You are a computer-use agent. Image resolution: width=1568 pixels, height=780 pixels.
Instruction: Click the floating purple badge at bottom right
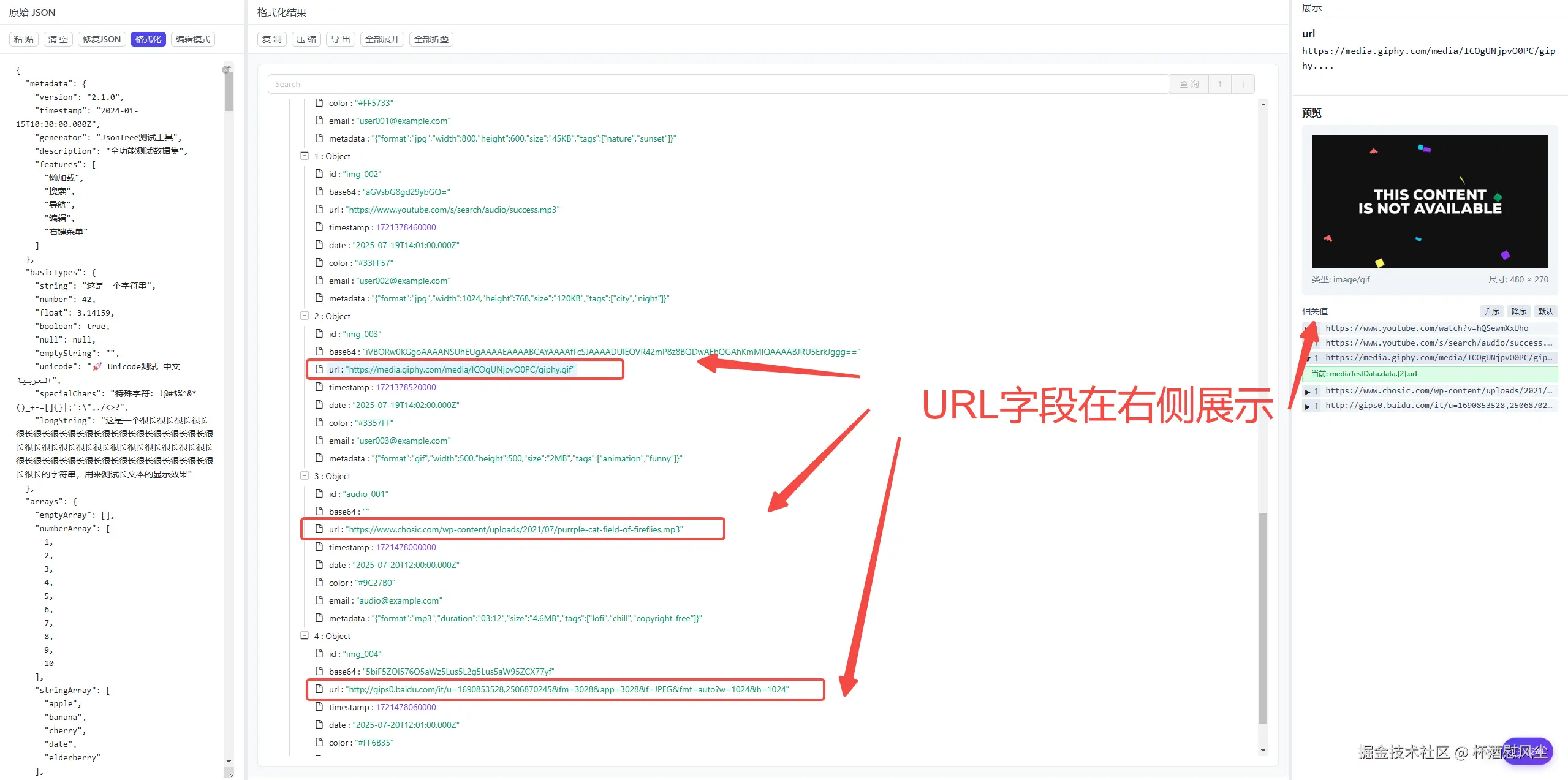coord(1526,751)
